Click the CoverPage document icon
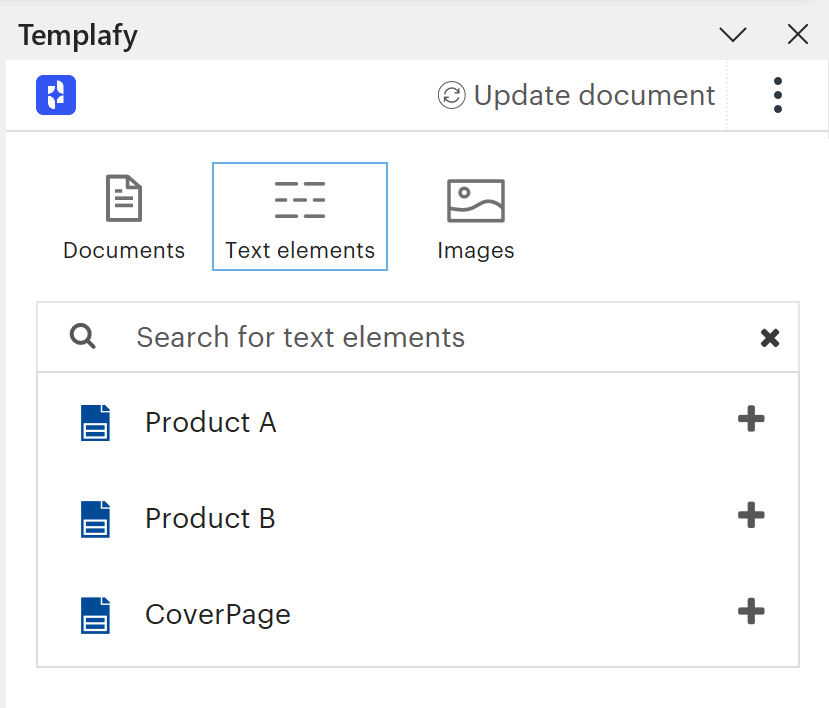 point(95,615)
